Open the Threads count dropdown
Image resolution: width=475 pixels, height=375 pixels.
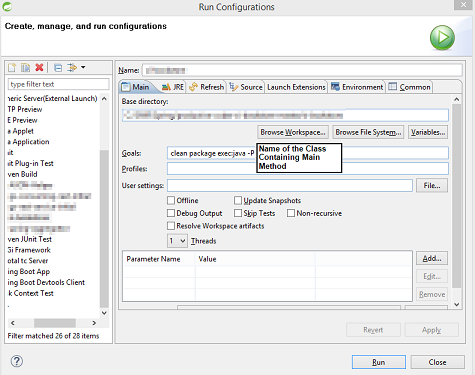click(x=177, y=241)
